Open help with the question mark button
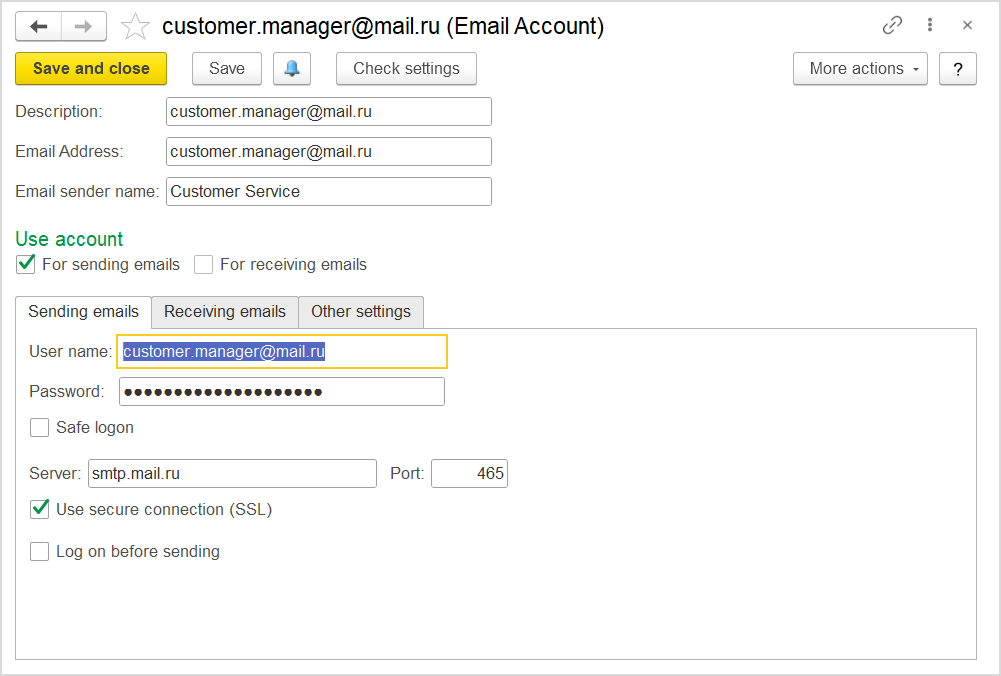 click(x=958, y=68)
